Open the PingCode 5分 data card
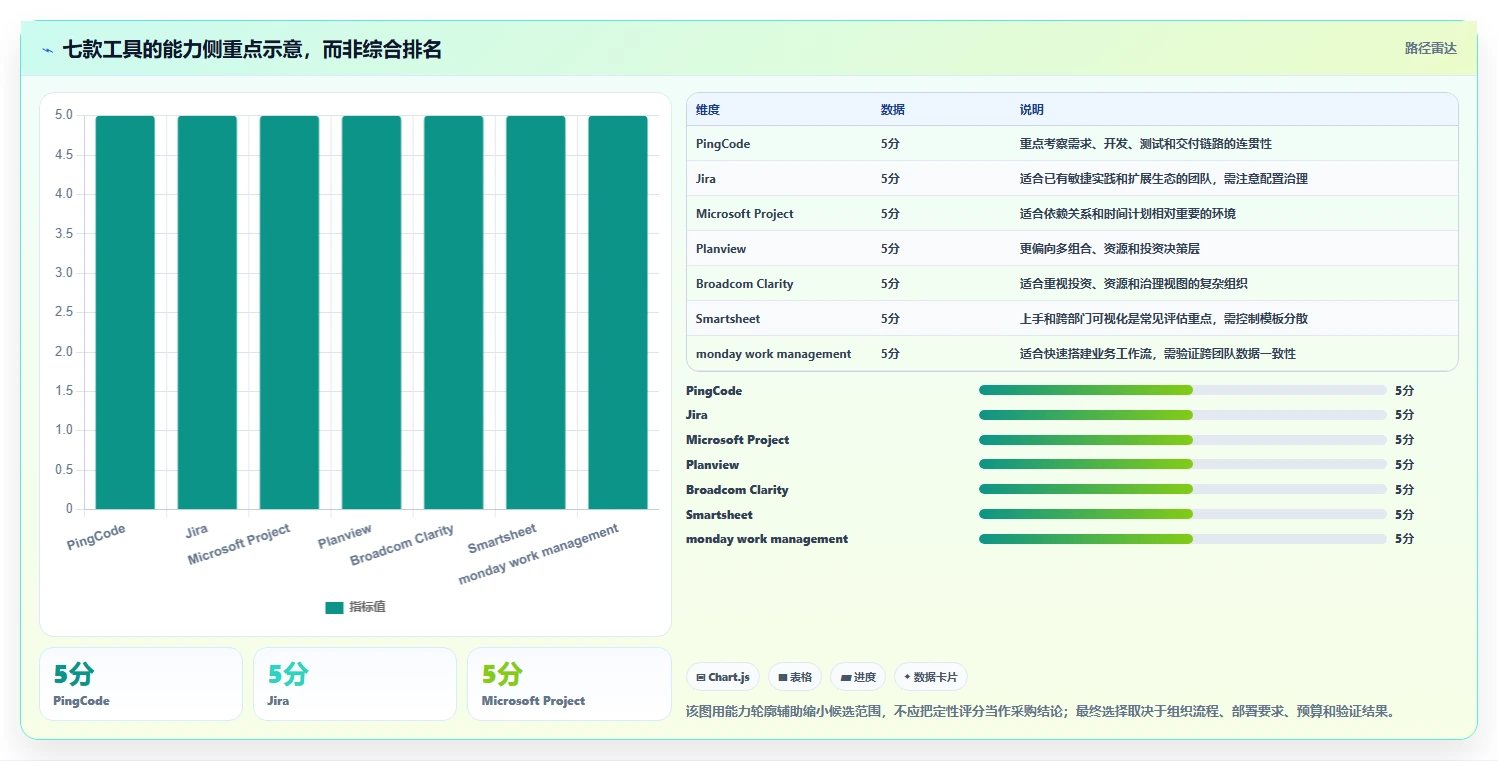Image resolution: width=1498 pixels, height=761 pixels. pyautogui.click(x=141, y=684)
